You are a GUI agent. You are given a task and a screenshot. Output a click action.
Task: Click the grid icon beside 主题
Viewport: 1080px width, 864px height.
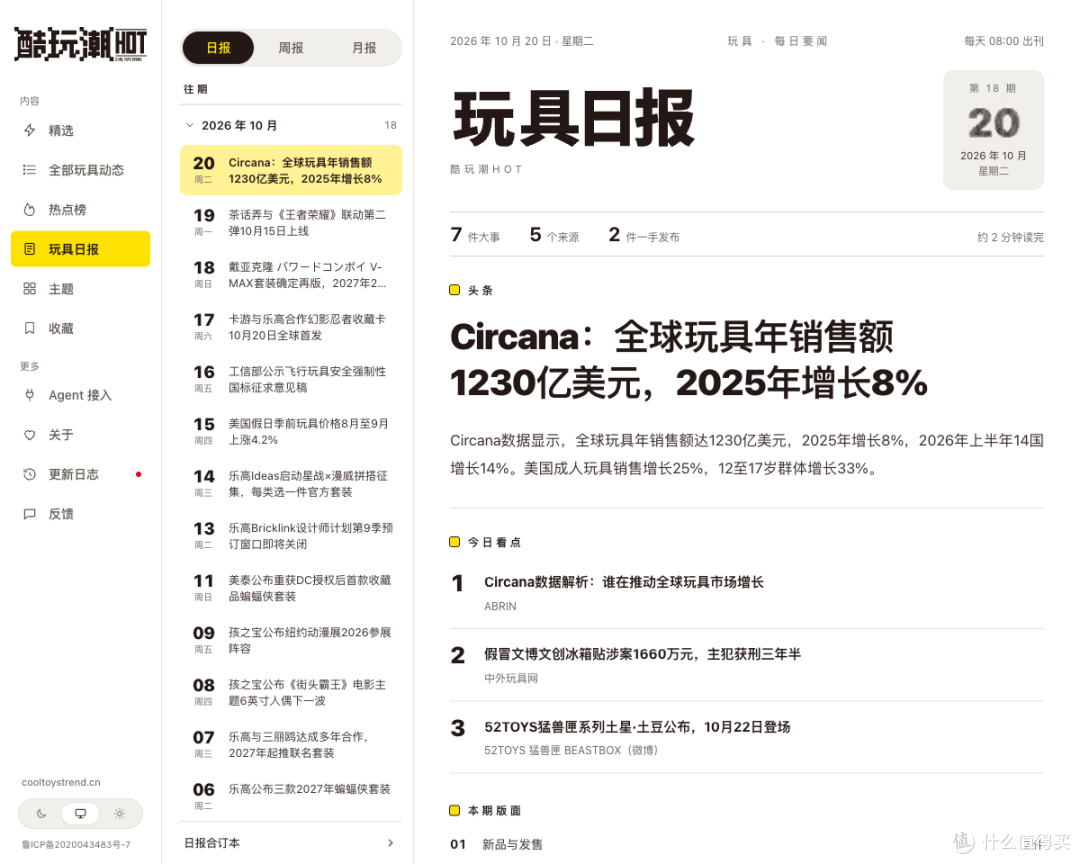click(x=30, y=289)
